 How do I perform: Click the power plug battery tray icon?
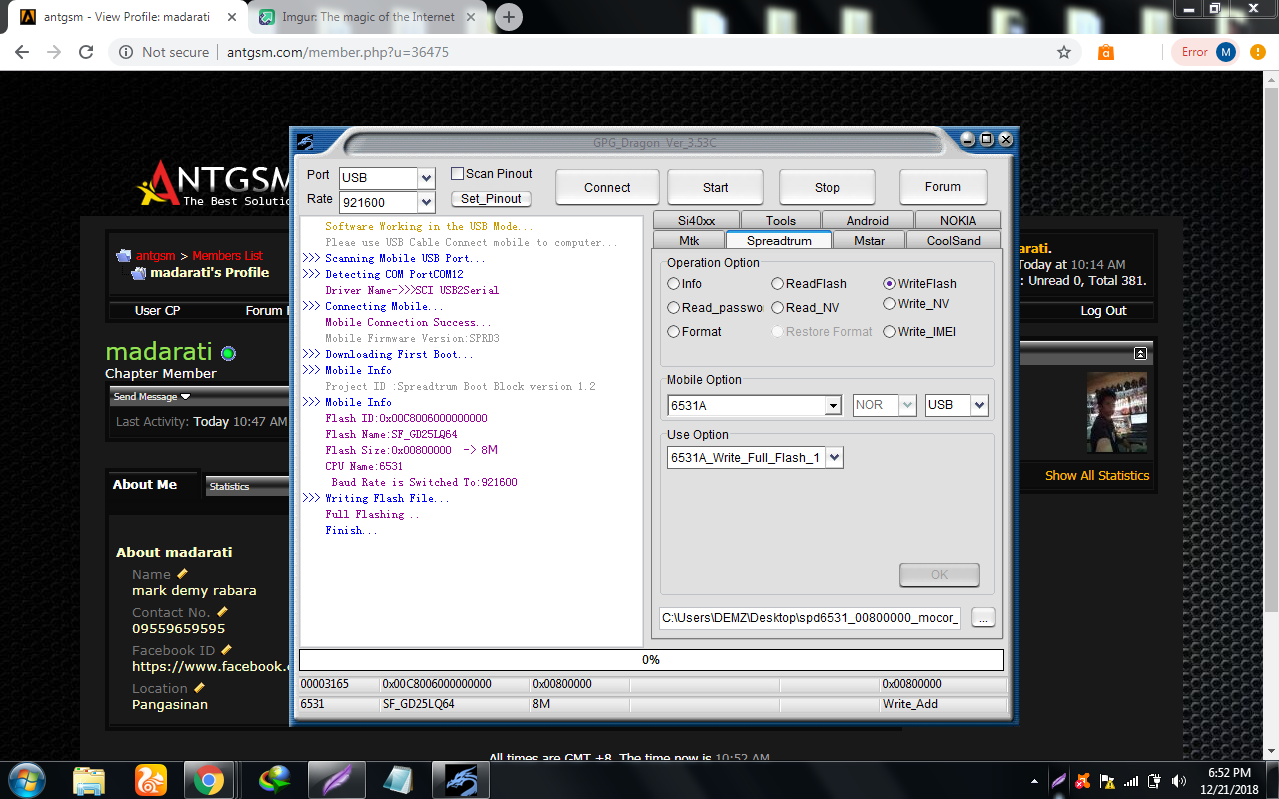(1155, 781)
